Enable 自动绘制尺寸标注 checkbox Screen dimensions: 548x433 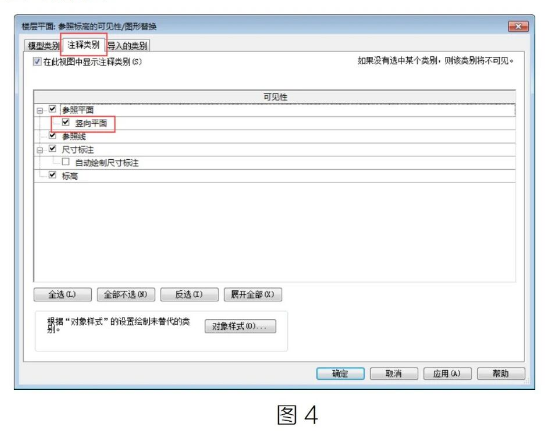(x=65, y=162)
